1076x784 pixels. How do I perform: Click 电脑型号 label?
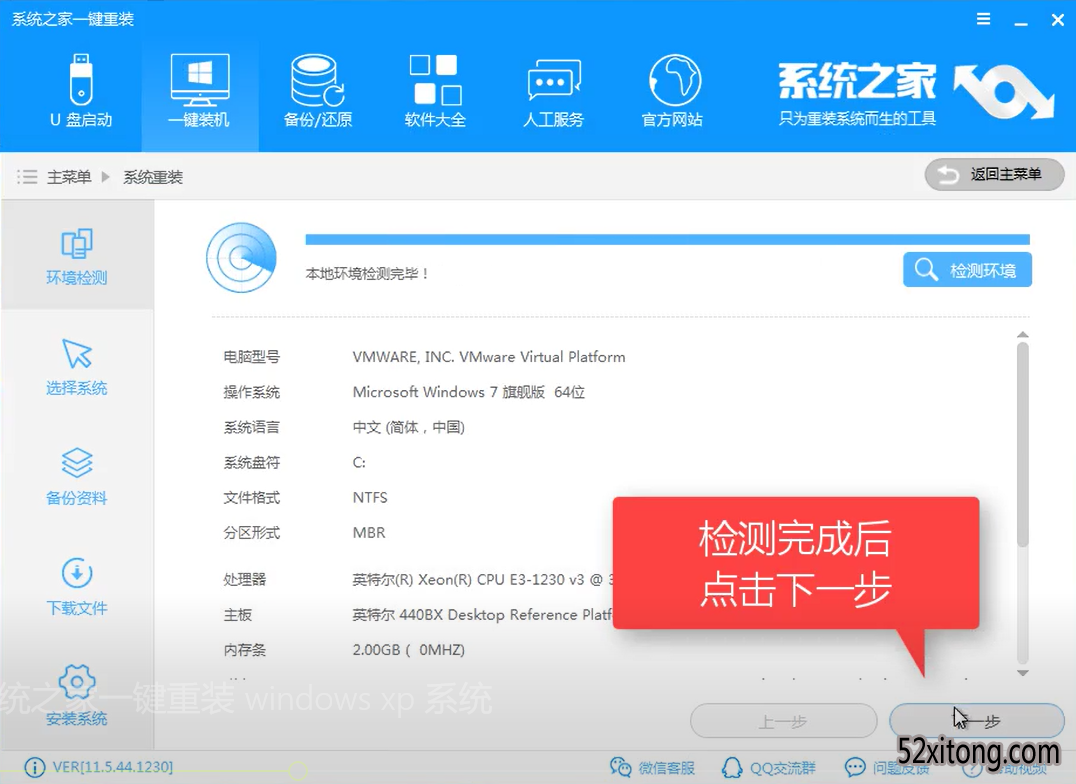pyautogui.click(x=251, y=357)
